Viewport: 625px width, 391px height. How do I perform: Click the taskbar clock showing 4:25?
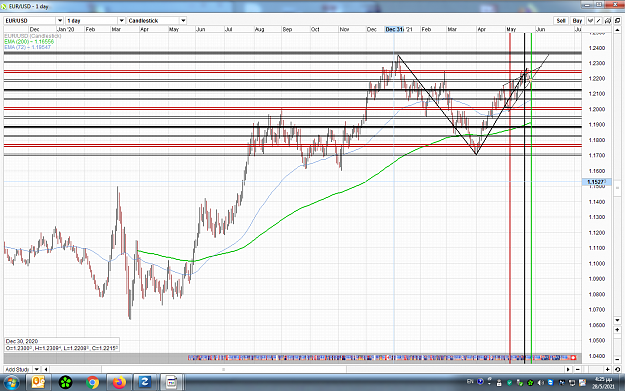(603, 383)
